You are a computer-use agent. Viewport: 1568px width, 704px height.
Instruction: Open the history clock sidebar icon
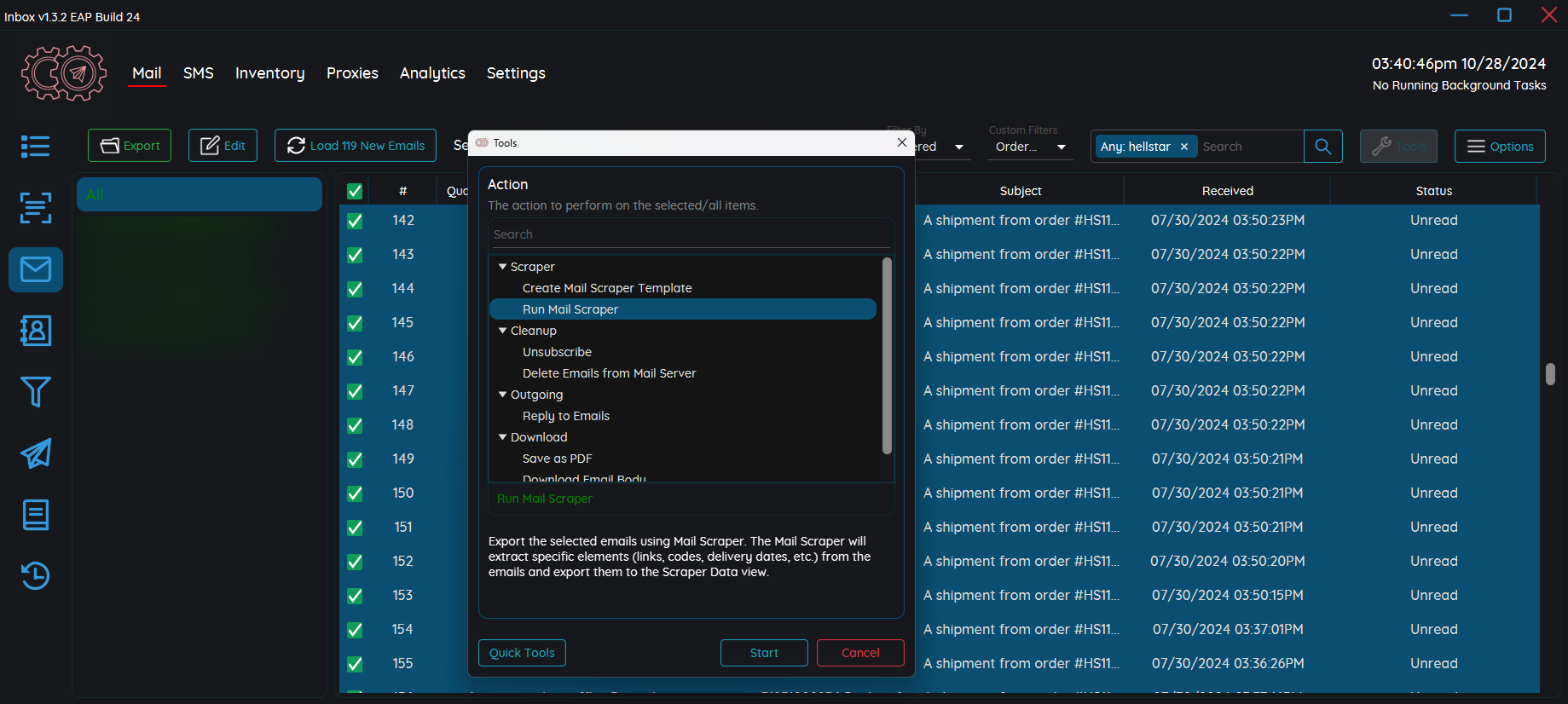click(x=36, y=576)
